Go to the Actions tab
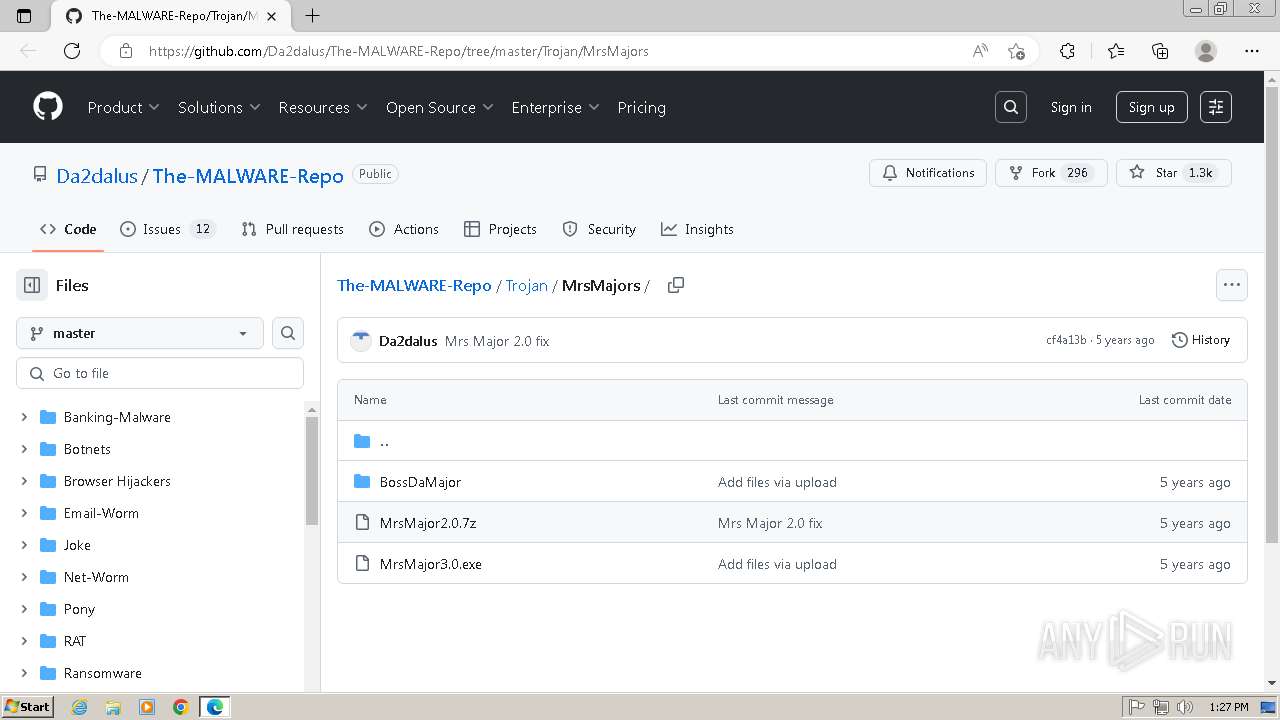The width and height of the screenshot is (1280, 720). [404, 229]
